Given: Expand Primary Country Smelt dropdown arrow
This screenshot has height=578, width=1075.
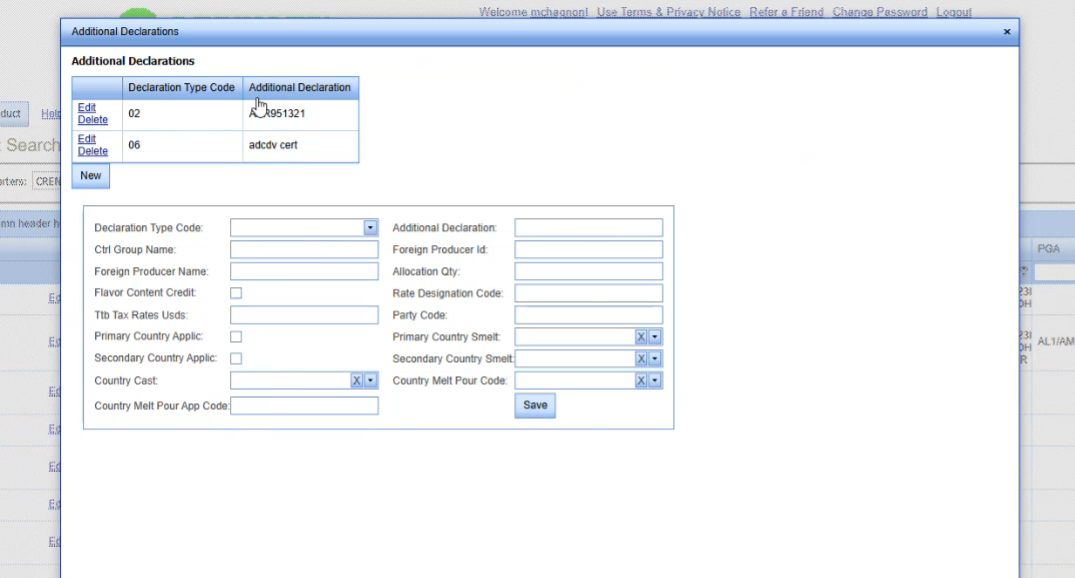Looking at the screenshot, I should coord(655,337).
